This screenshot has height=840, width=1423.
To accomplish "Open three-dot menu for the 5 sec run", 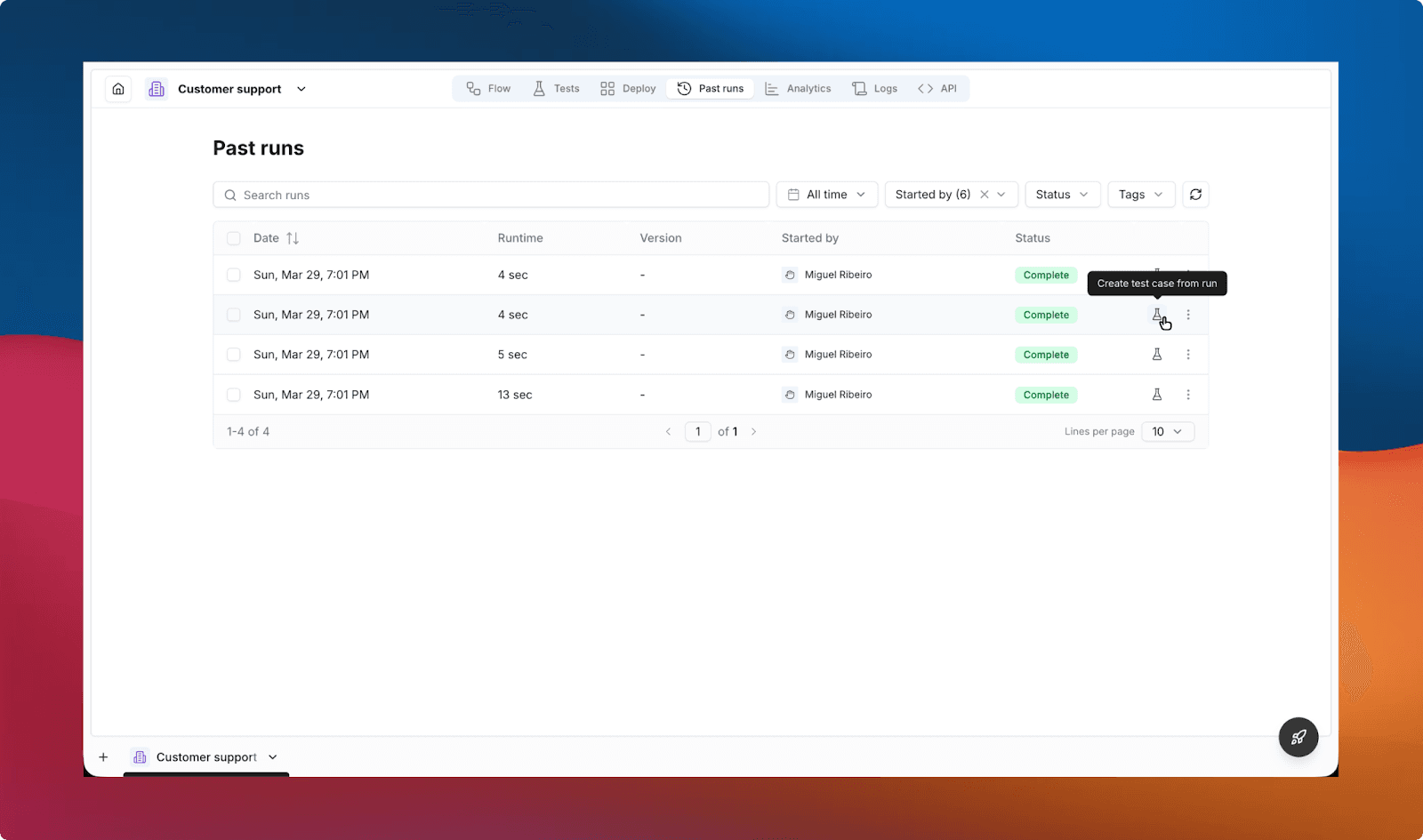I will 1188,355.
